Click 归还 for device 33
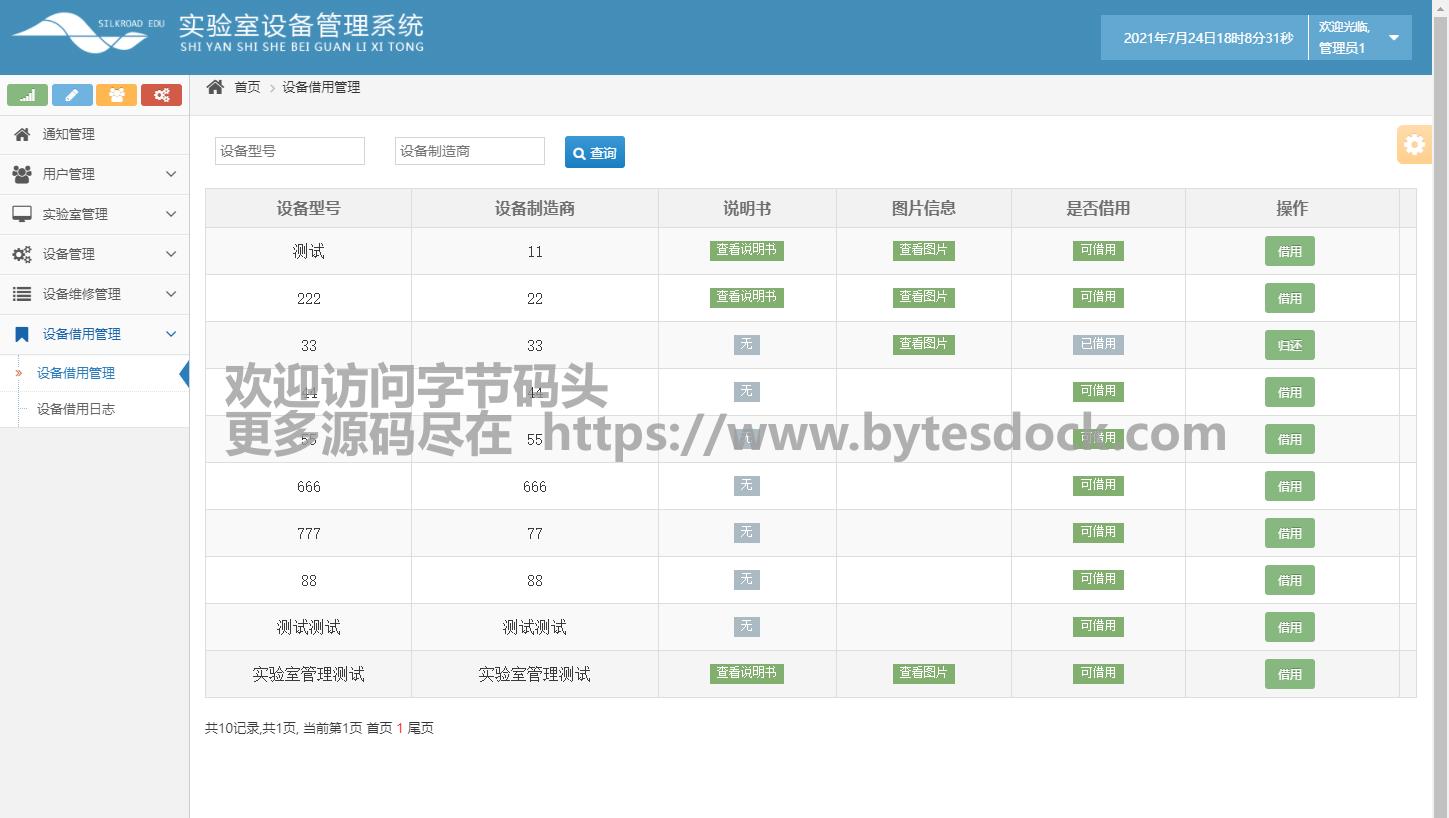Viewport: 1449px width, 818px height. (1289, 346)
